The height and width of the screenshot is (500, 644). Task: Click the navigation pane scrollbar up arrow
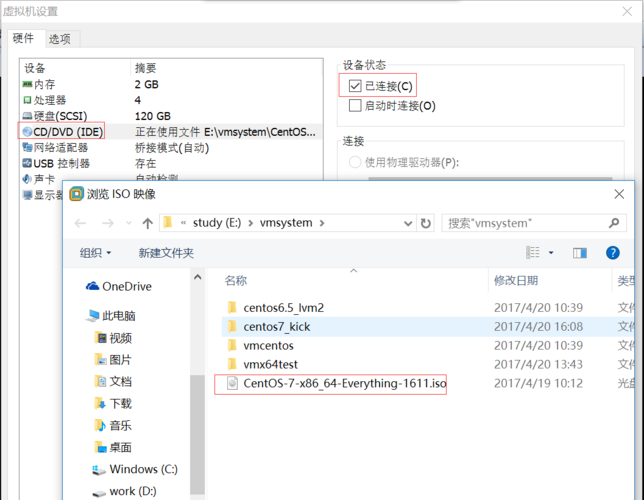tap(198, 277)
